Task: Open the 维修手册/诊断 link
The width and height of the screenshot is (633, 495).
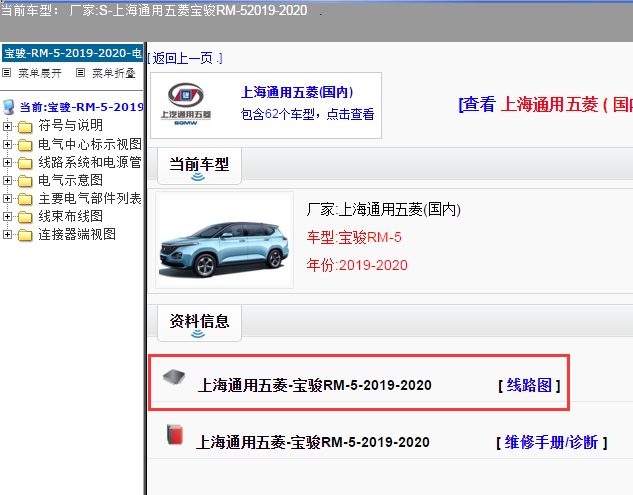Action: (x=551, y=442)
